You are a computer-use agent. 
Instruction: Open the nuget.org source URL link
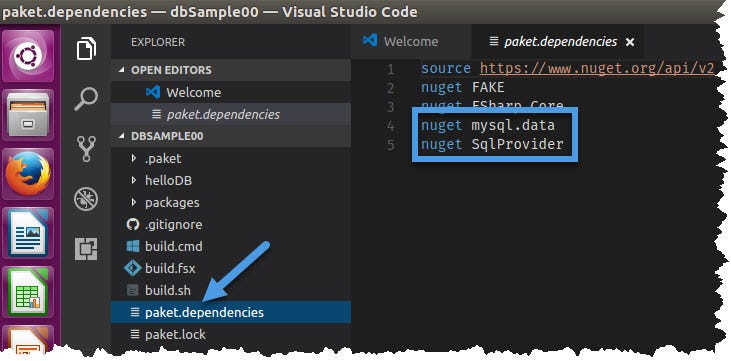click(597, 69)
